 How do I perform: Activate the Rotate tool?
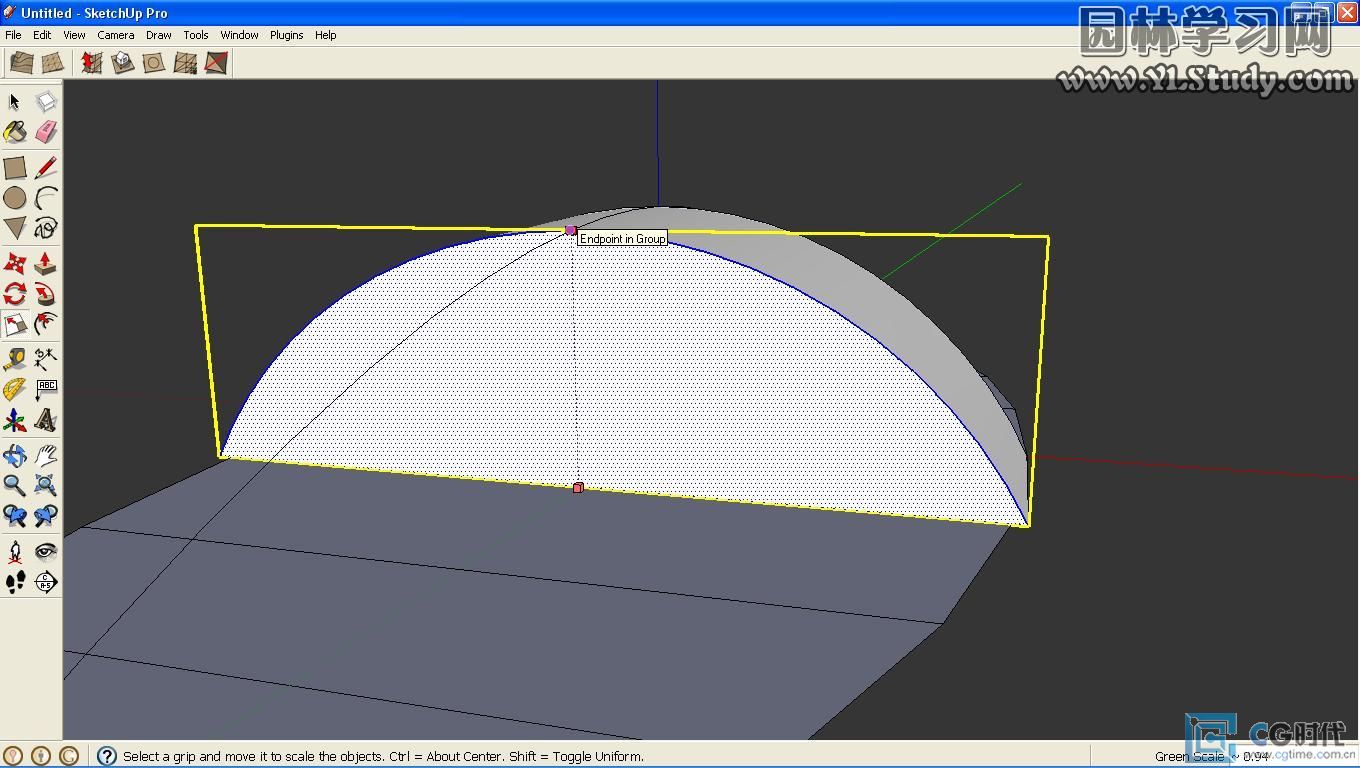14,294
